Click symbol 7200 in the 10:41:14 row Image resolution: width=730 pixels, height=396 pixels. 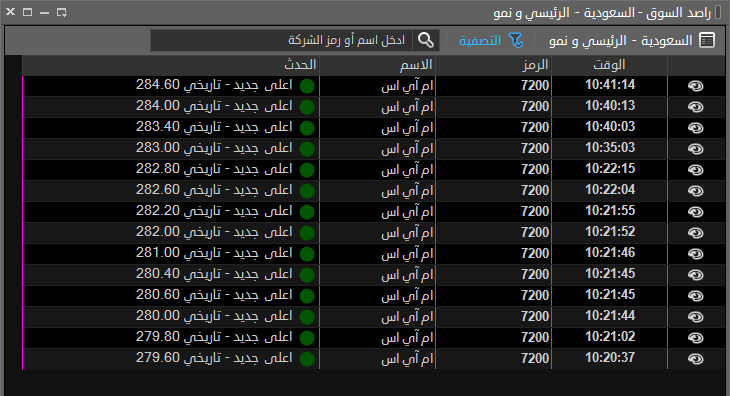535,85
